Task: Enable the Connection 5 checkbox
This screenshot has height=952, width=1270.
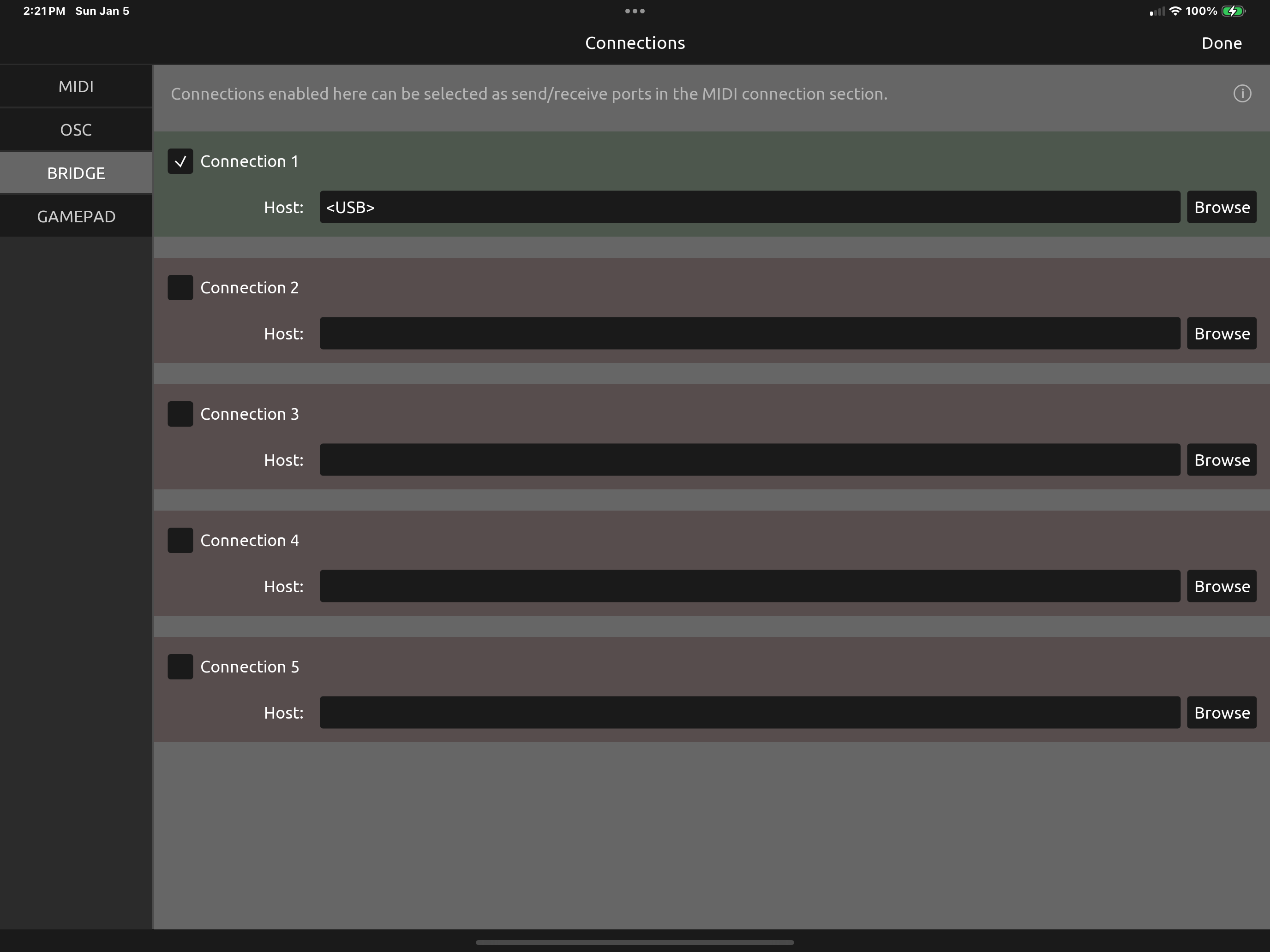Action: tap(180, 666)
